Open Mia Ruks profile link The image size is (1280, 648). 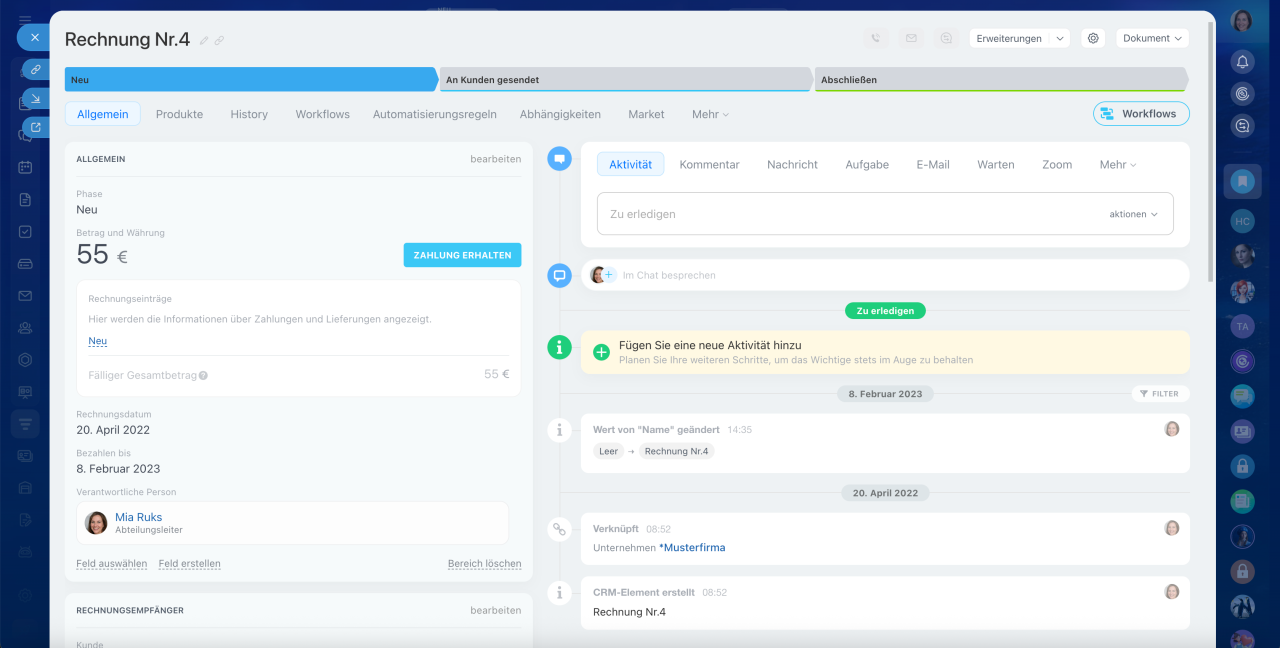[x=138, y=517]
